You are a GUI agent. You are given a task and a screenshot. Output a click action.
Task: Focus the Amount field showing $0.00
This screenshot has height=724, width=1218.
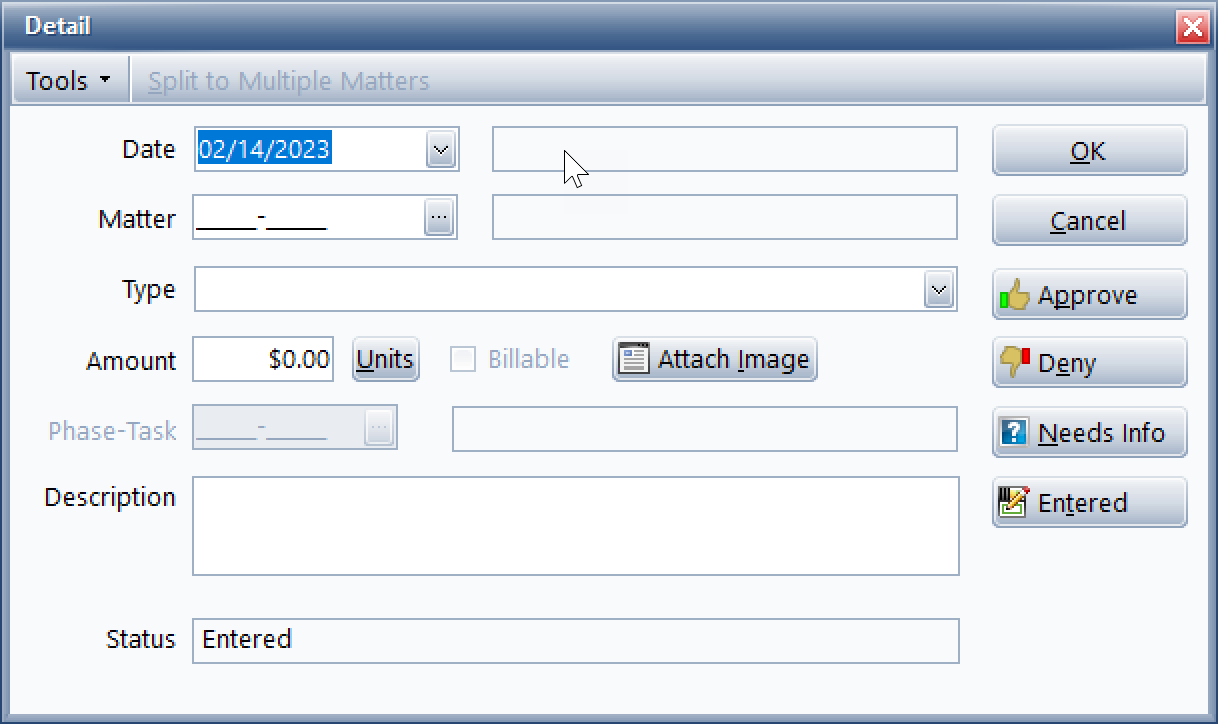[x=263, y=359]
